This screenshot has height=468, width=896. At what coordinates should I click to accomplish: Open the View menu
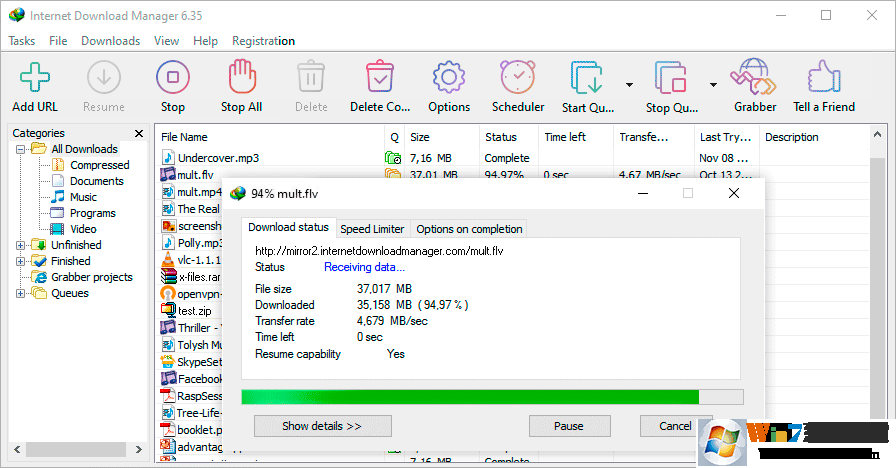click(166, 41)
